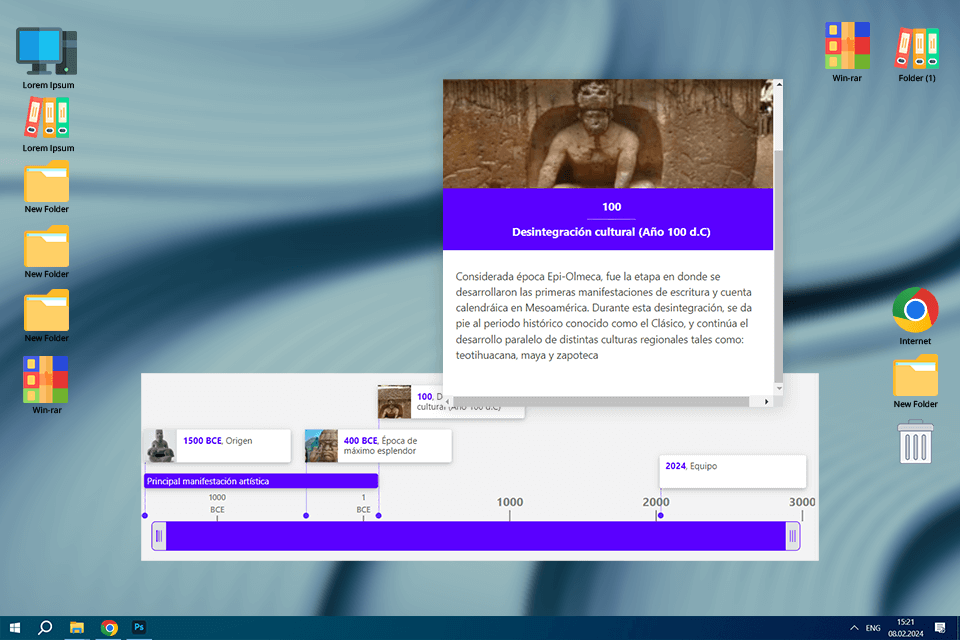
Task: Click the left handle of the timeline range slider
Action: tap(159, 536)
